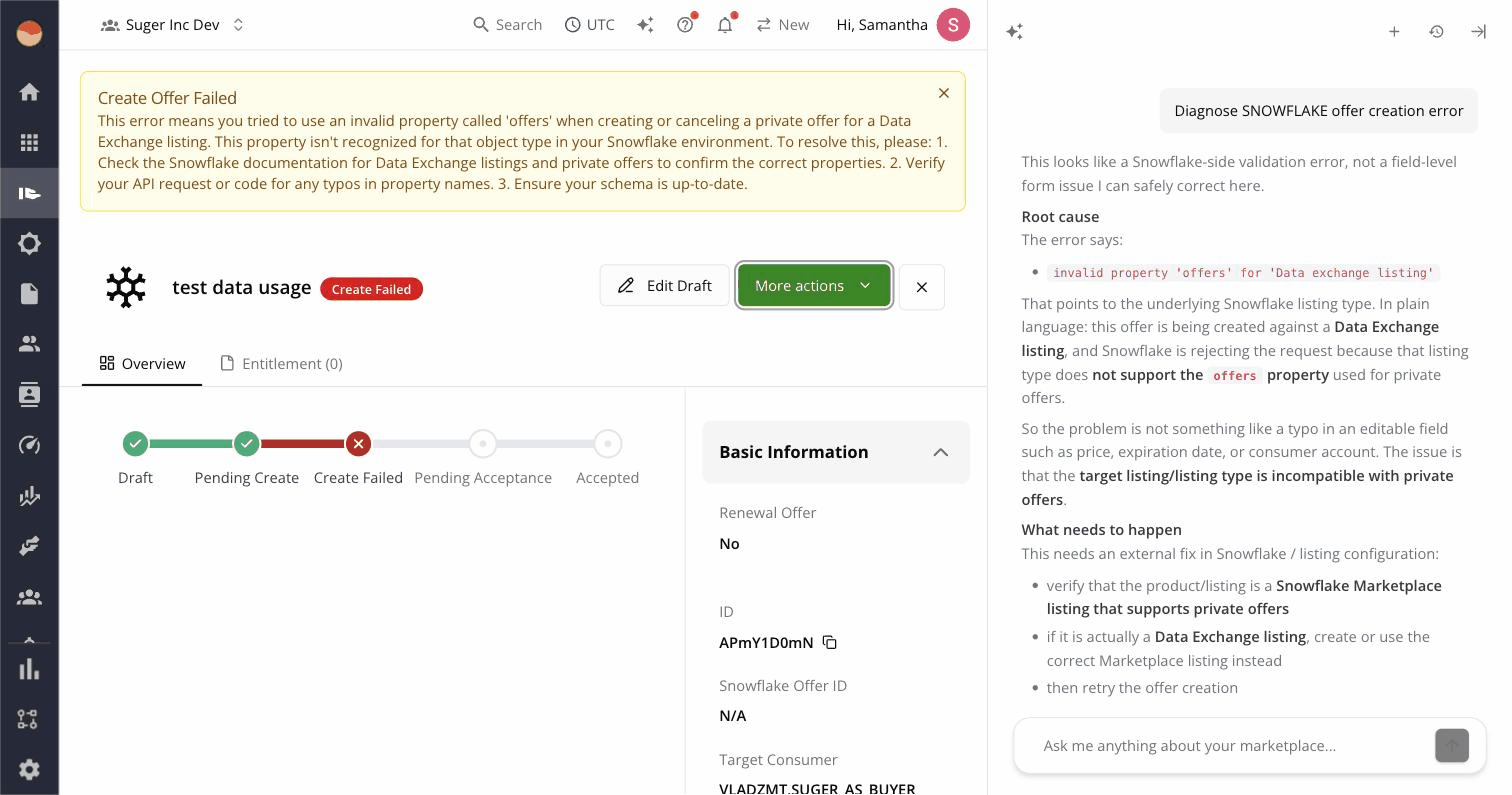
Task: Click the Snowflake Offer ID N/A value
Action: (733, 715)
